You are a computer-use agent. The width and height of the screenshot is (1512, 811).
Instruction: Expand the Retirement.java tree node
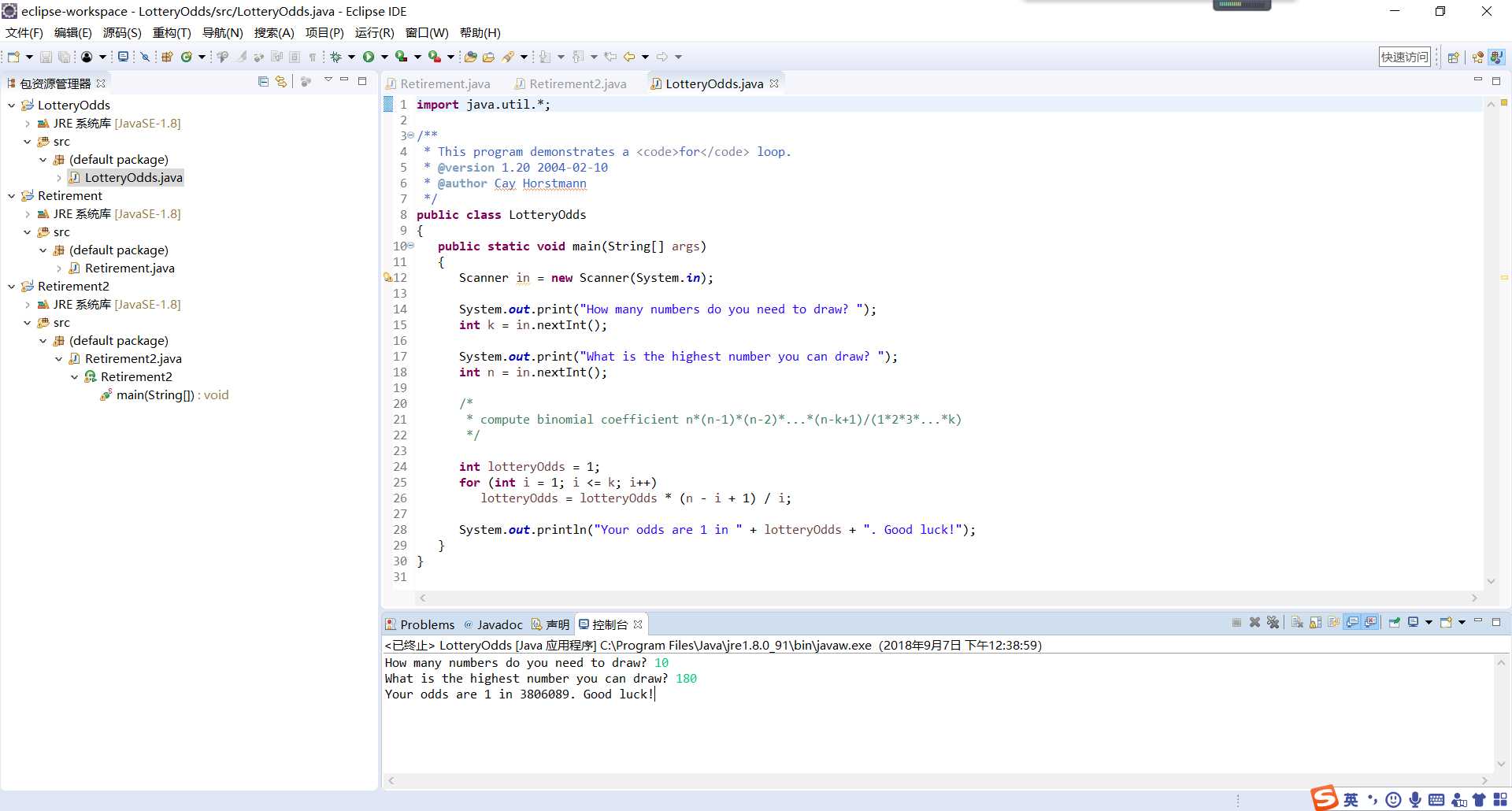point(59,268)
